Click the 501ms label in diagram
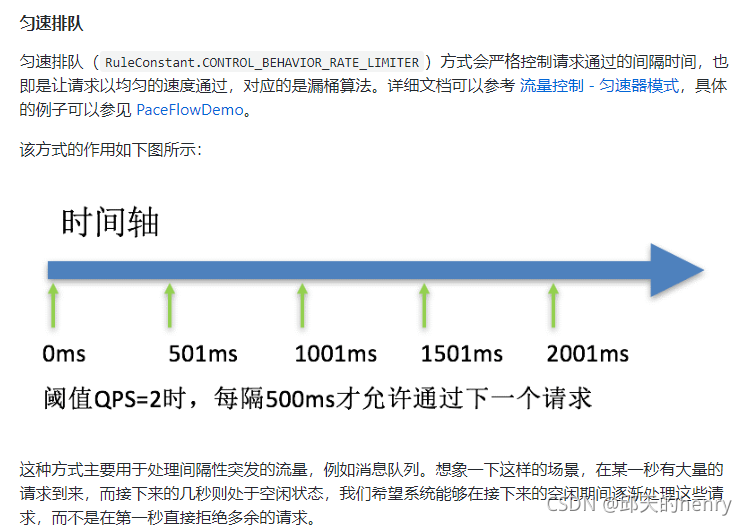The height and width of the screenshot is (525, 747). pos(203,354)
